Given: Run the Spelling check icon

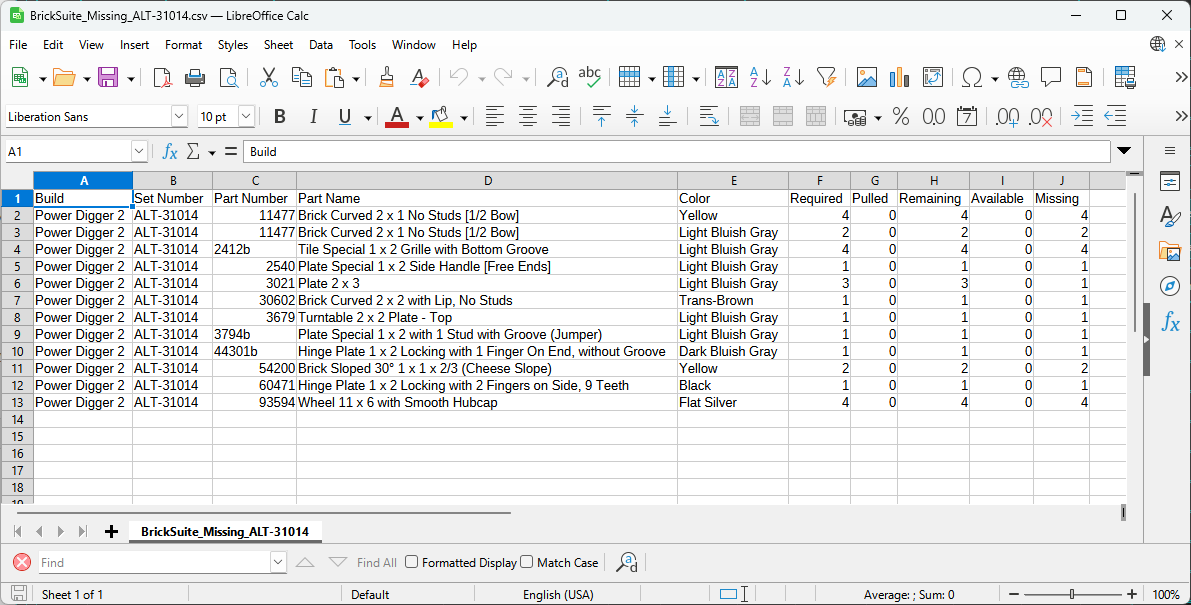Looking at the screenshot, I should click(x=589, y=77).
